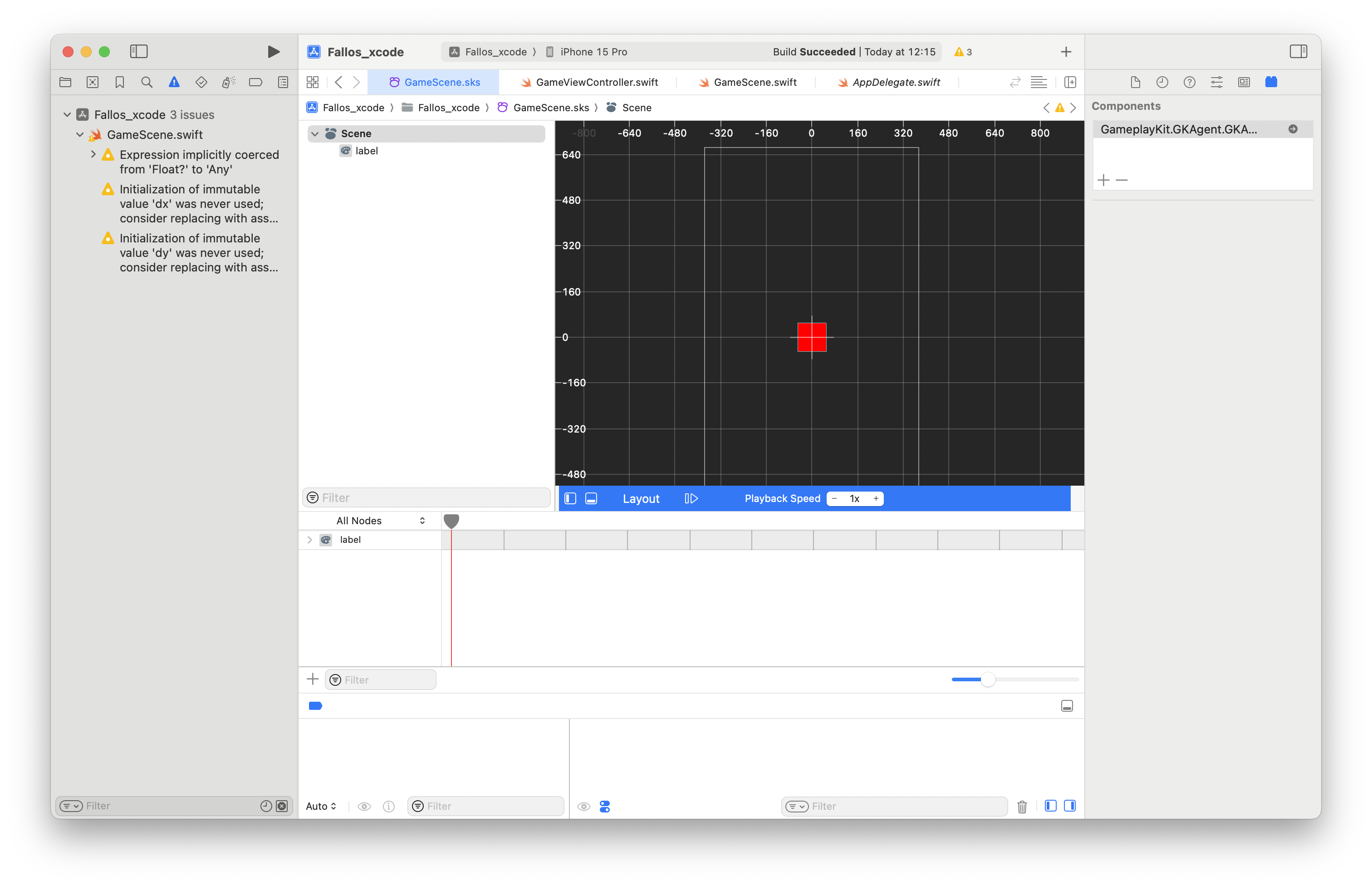This screenshot has width=1372, height=886.
Task: Open the Project navigator folder icon
Action: (65, 82)
